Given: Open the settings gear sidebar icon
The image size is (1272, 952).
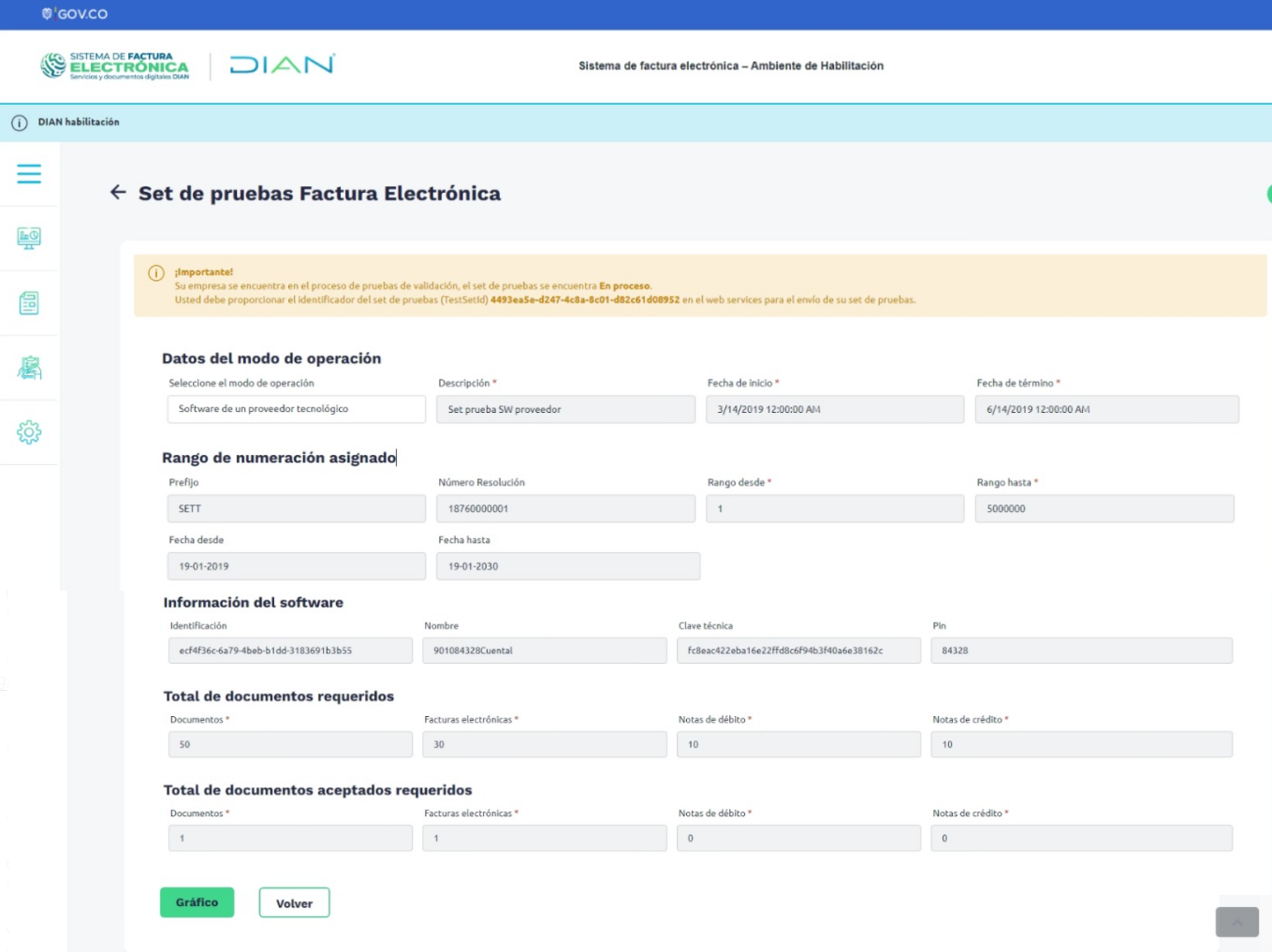Looking at the screenshot, I should pos(29,432).
